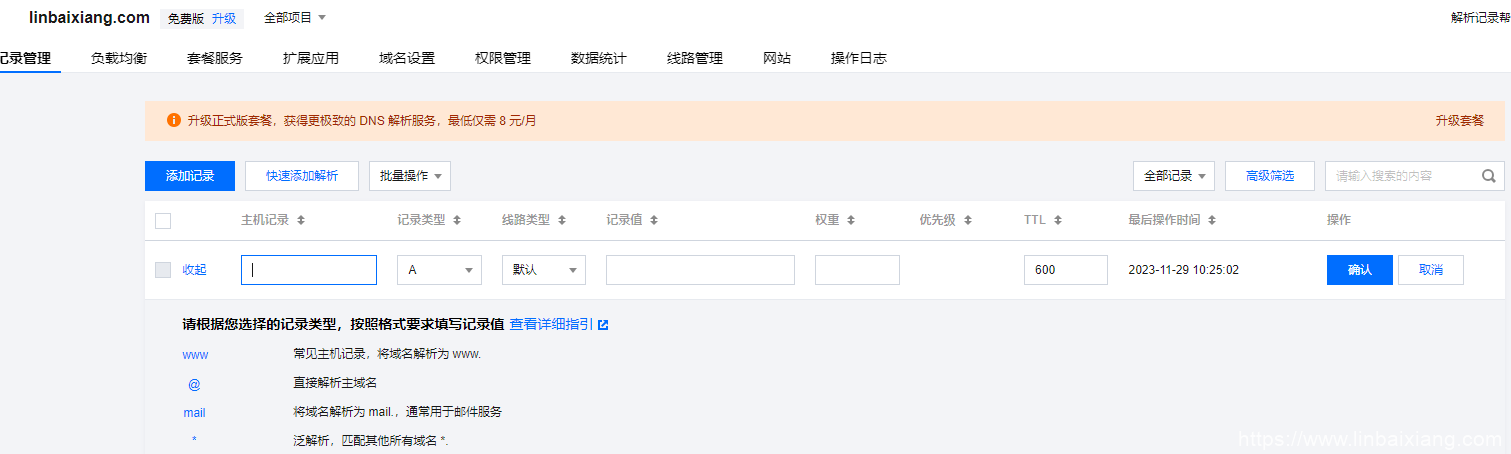The width and height of the screenshot is (1511, 454).
Task: Open 查看详细指引 link
Action: (x=551, y=325)
